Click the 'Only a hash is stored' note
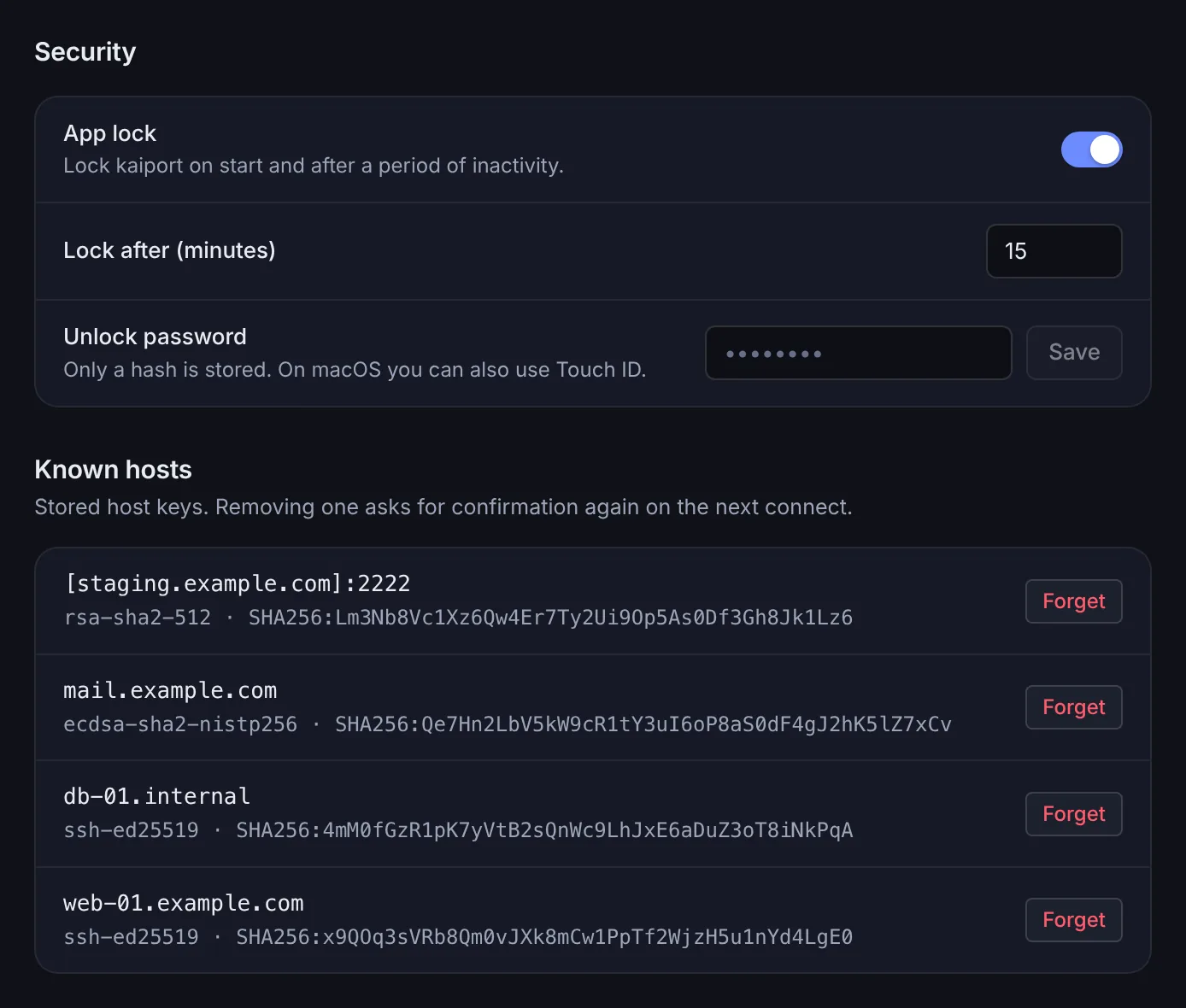 coord(355,370)
